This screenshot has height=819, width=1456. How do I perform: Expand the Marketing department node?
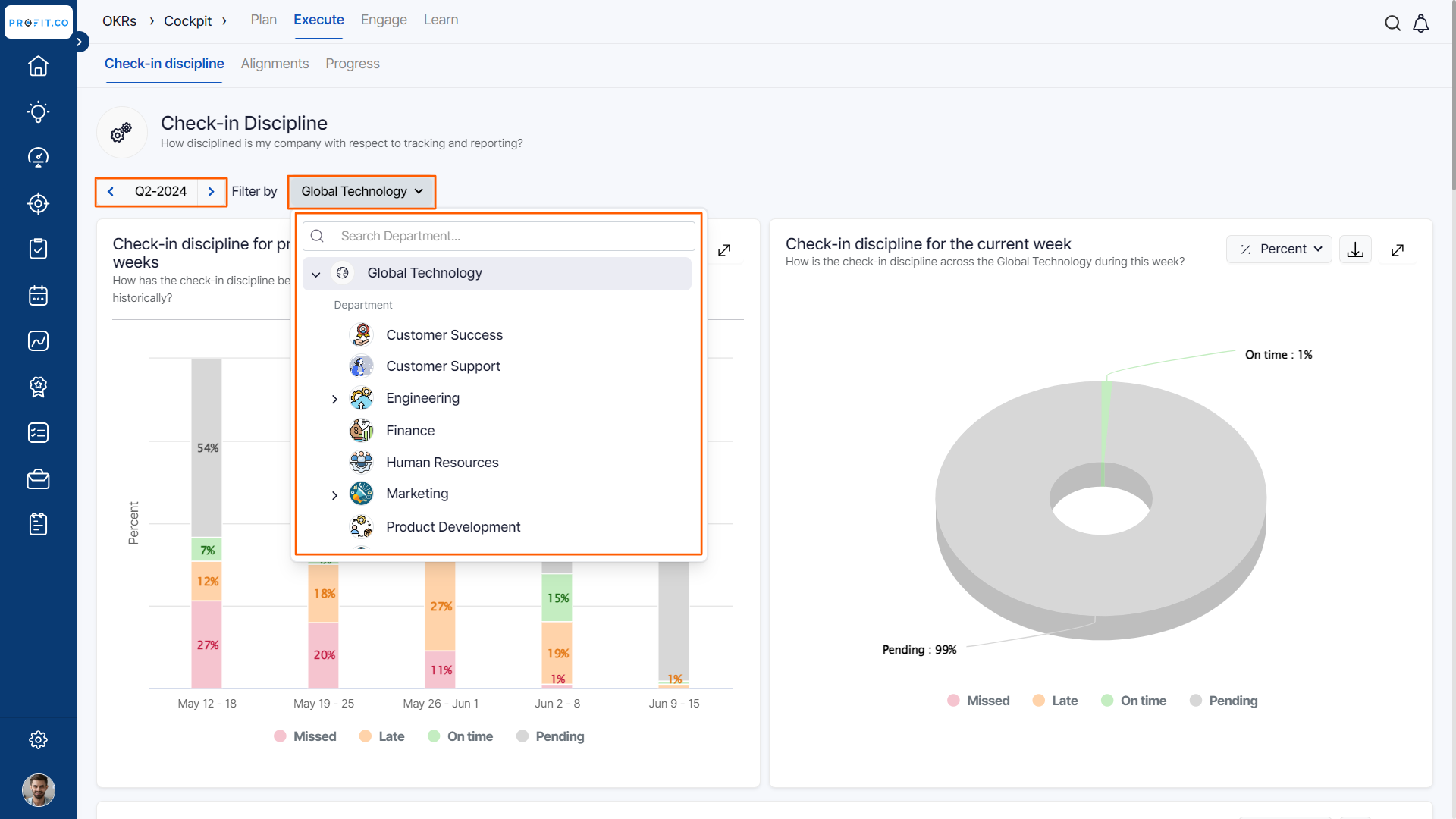pyautogui.click(x=334, y=495)
